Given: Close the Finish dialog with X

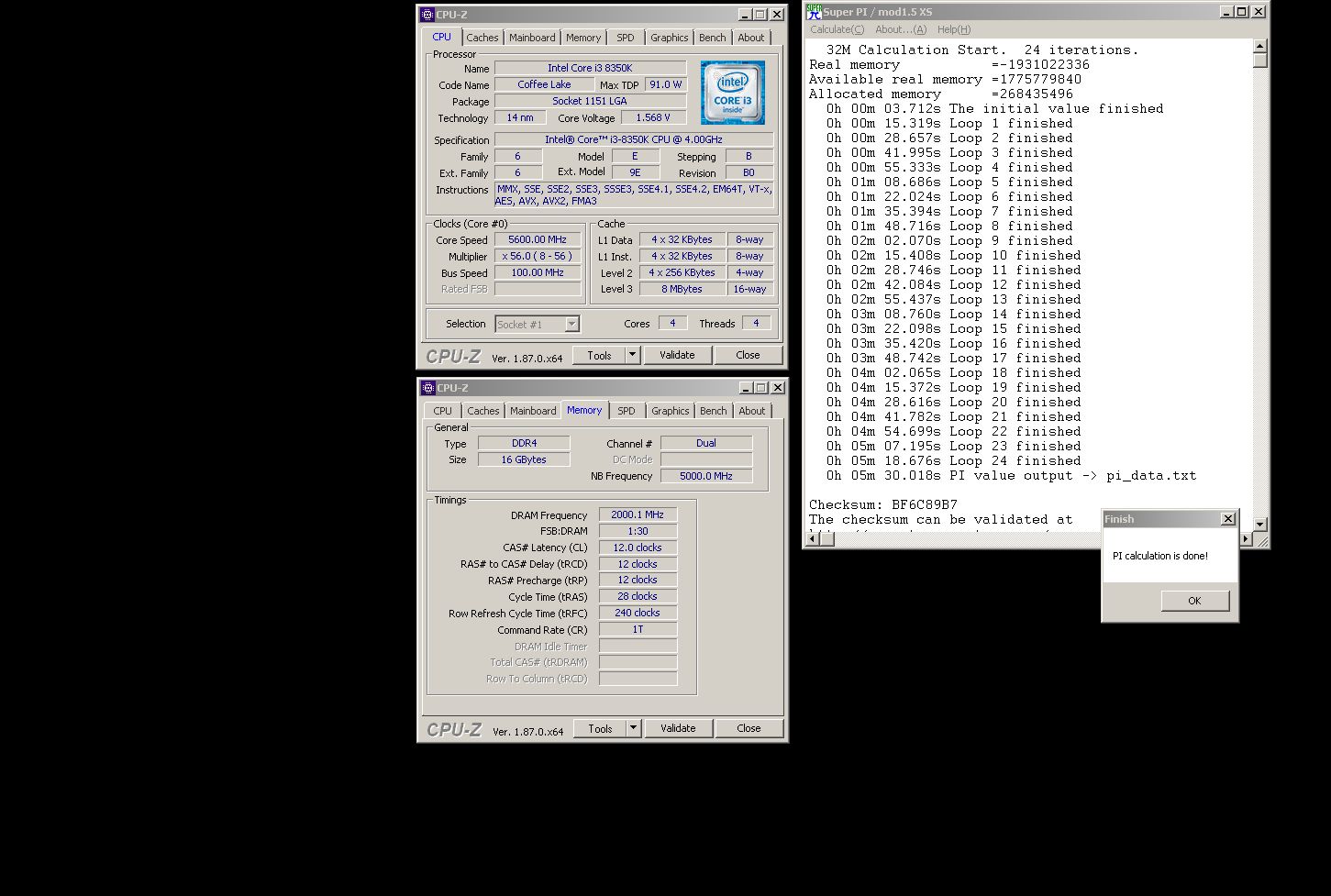Looking at the screenshot, I should point(1228,519).
